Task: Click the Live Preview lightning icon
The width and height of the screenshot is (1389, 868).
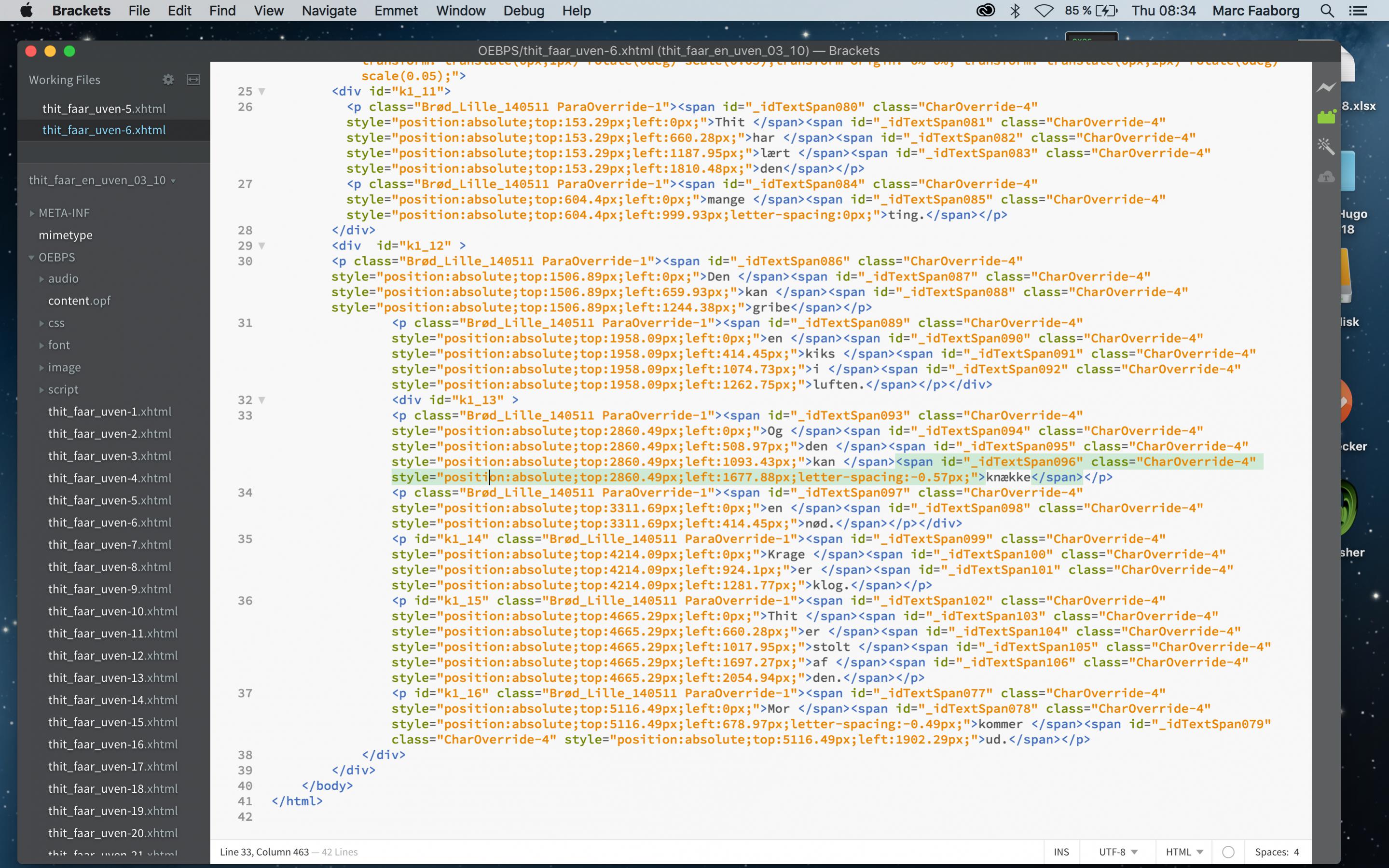Action: tap(1326, 88)
